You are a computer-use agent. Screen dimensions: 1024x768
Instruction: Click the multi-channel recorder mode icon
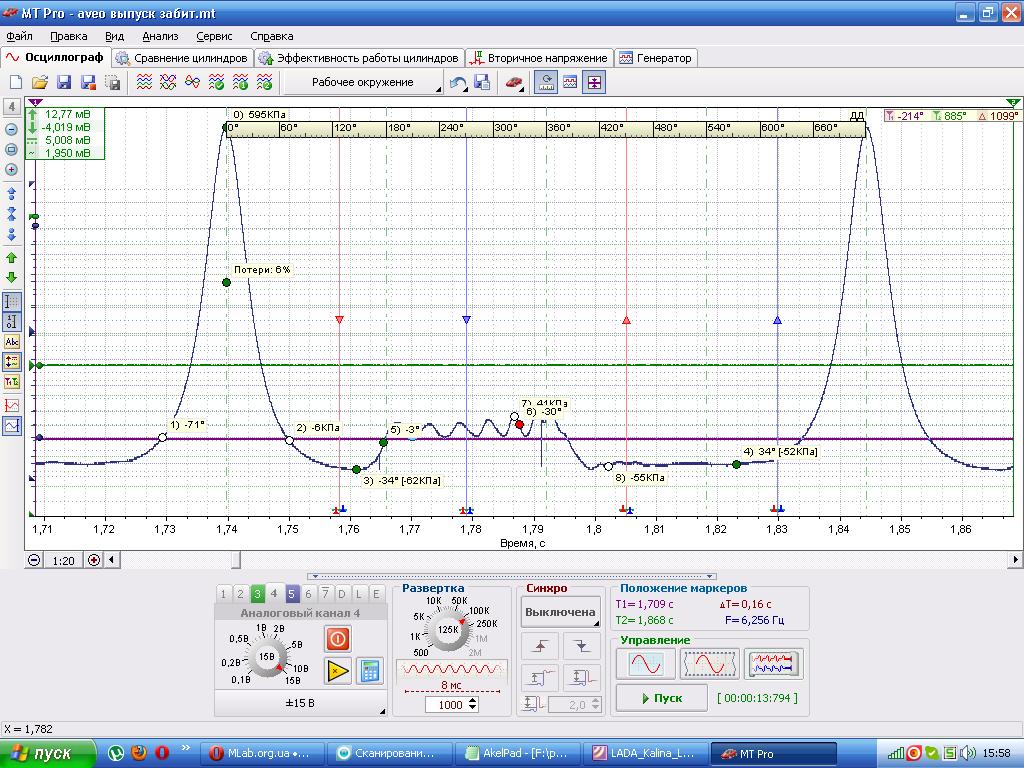click(773, 664)
